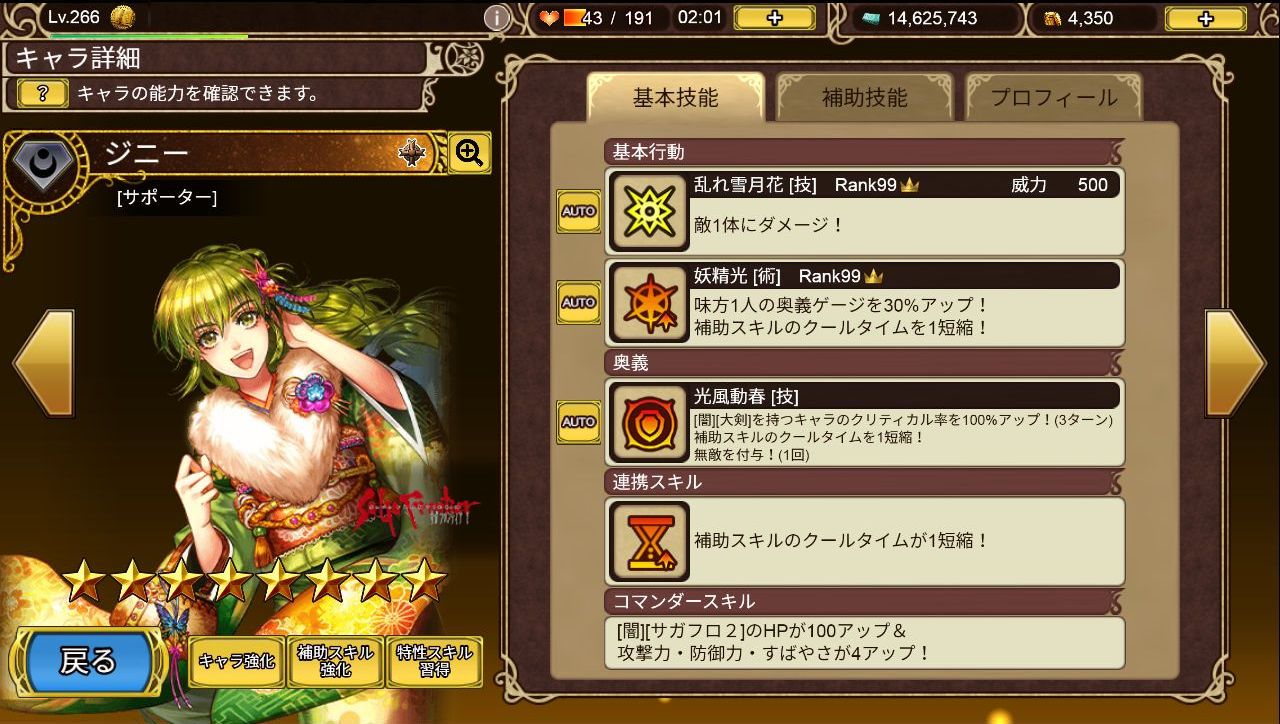Click the yellow question mark help icon

click(43, 94)
